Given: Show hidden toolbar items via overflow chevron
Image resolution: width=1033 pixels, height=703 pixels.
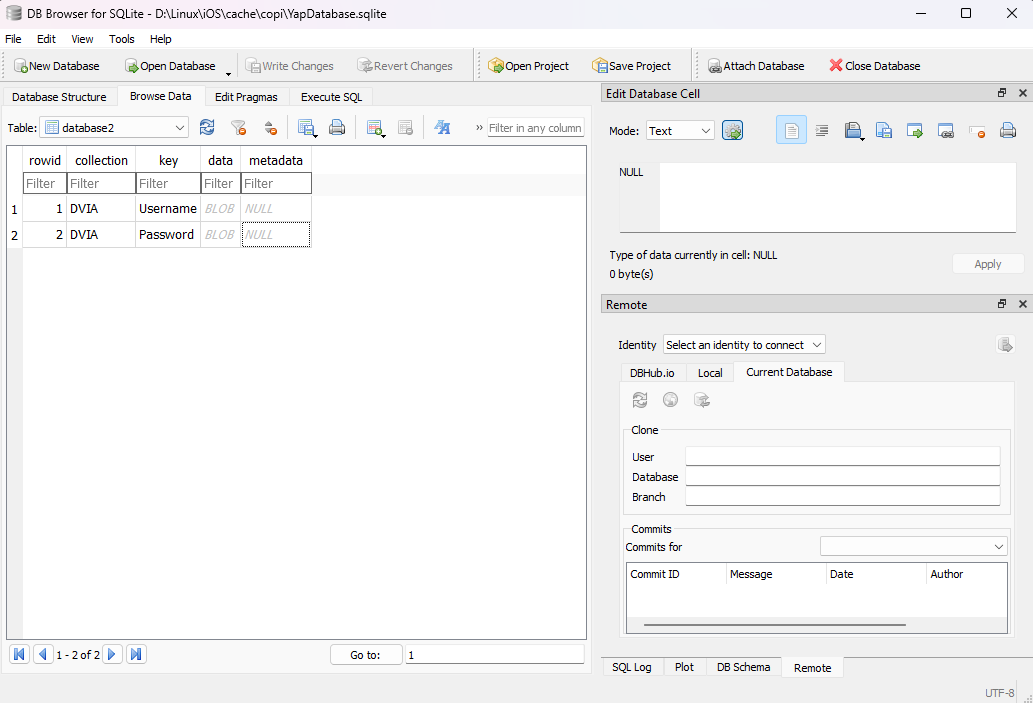Looking at the screenshot, I should (479, 128).
